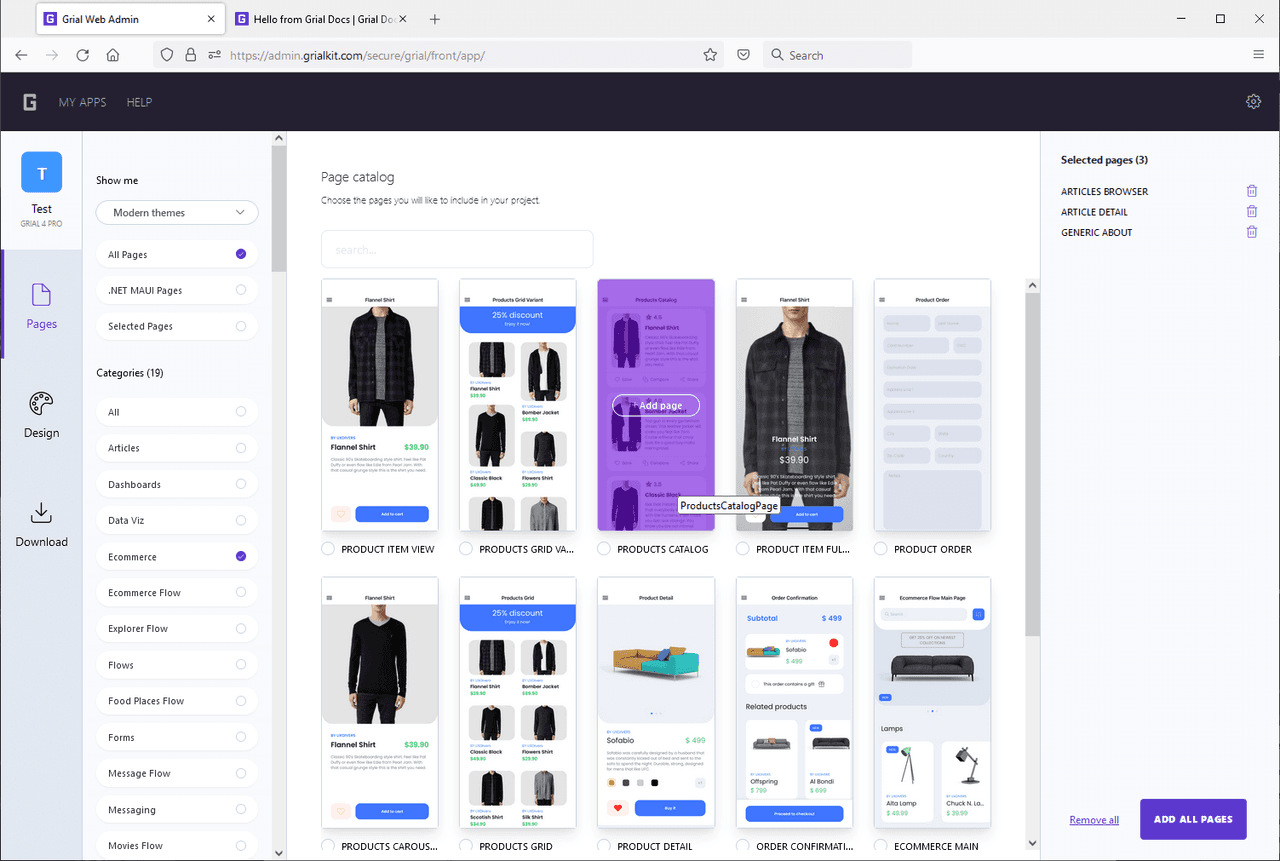
Task: Close the Grial Web Admin tab
Action: [211, 19]
